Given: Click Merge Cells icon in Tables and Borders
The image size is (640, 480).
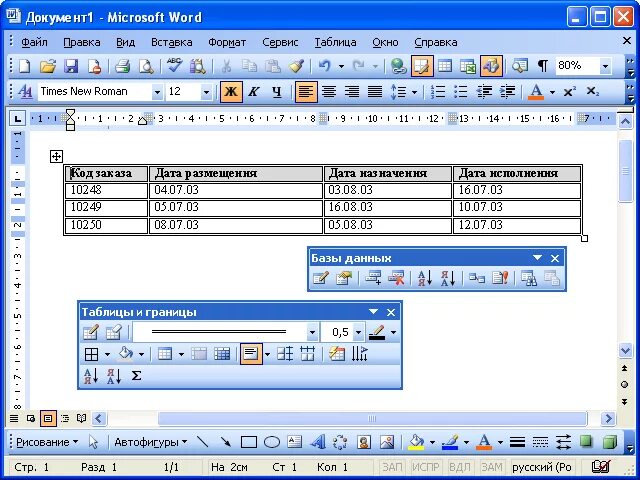Looking at the screenshot, I should 199,354.
